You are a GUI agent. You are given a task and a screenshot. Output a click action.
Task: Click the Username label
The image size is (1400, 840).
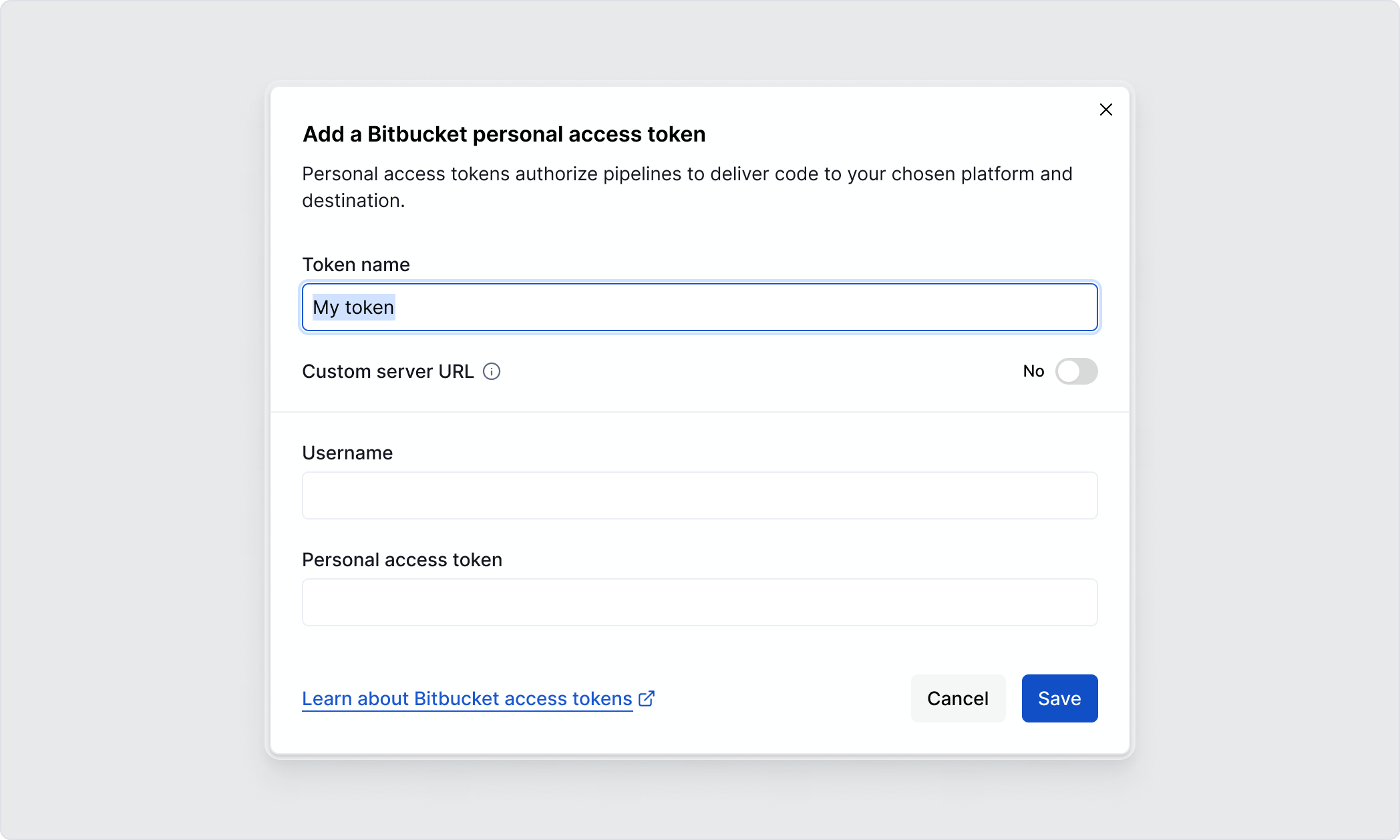click(x=347, y=452)
